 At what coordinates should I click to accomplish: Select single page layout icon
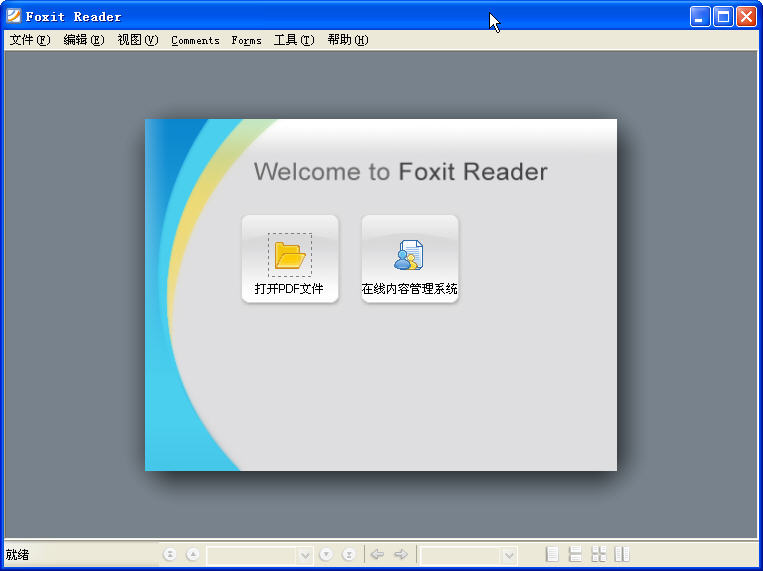click(552, 554)
